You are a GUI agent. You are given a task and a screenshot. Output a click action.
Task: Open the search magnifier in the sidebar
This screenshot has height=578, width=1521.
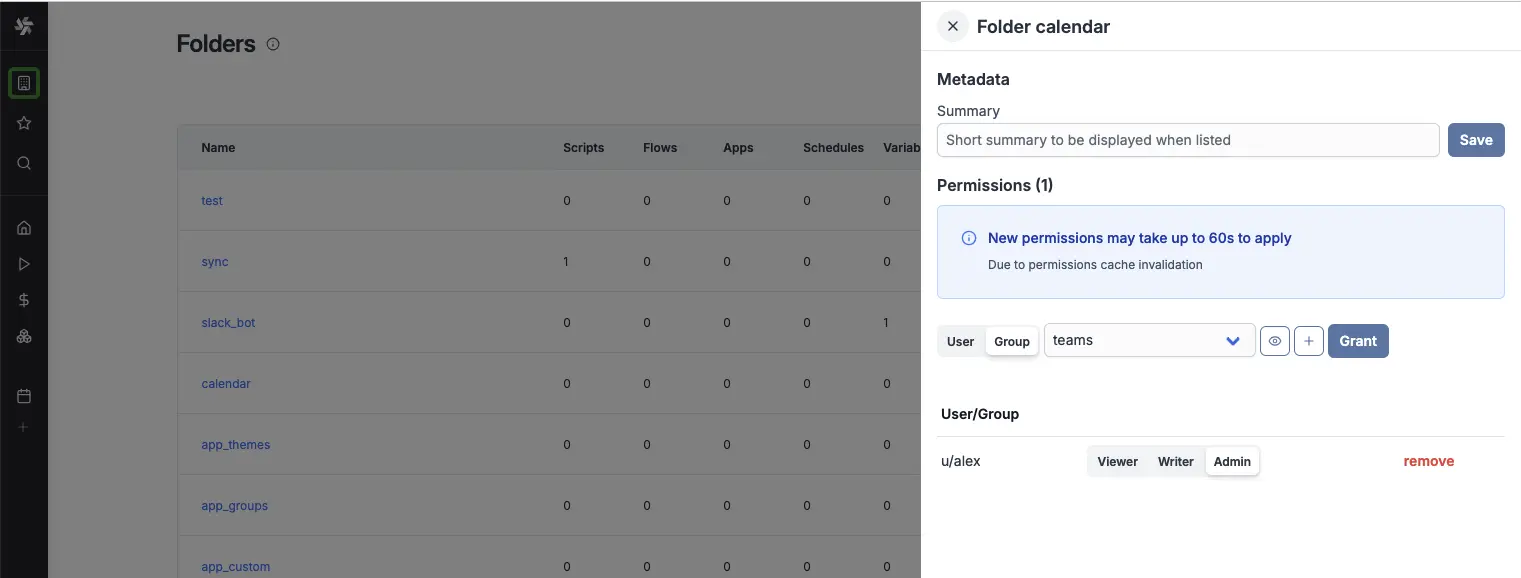tap(24, 163)
